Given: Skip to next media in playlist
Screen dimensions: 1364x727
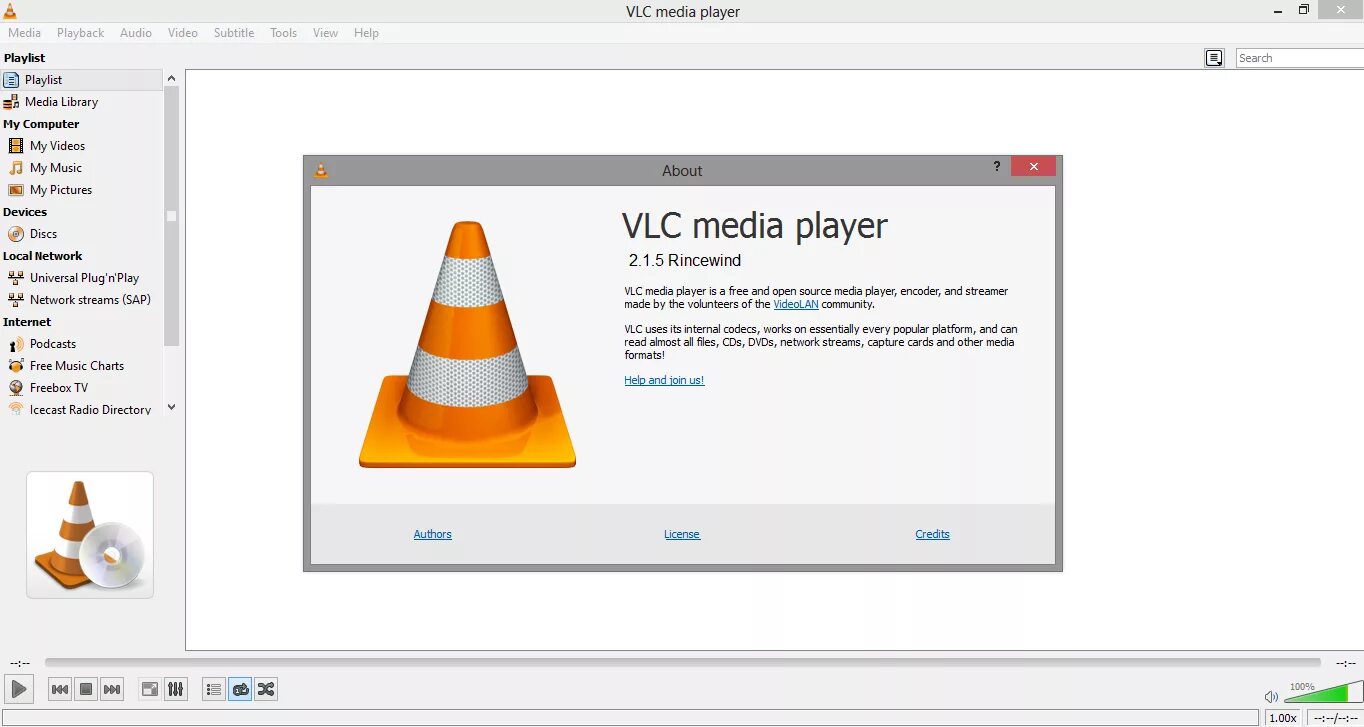Looking at the screenshot, I should [x=112, y=689].
